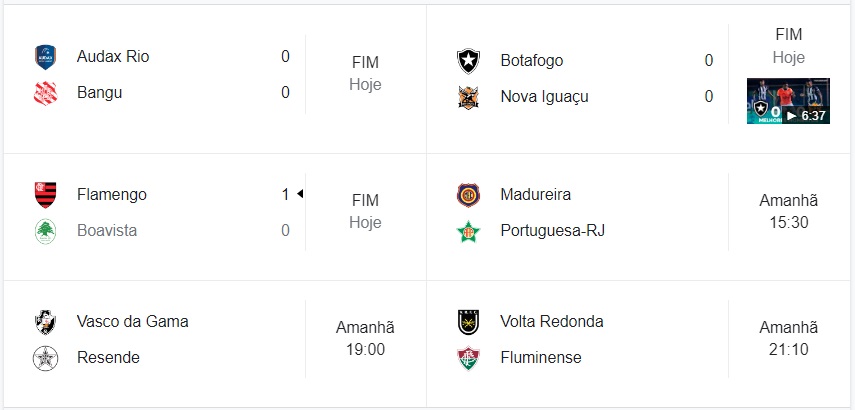Select the Madureira match at 15:30
855x410 pixels.
click(x=788, y=212)
